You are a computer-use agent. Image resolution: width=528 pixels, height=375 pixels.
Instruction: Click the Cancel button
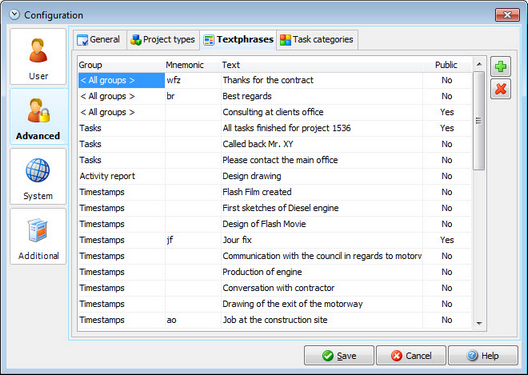click(x=411, y=355)
